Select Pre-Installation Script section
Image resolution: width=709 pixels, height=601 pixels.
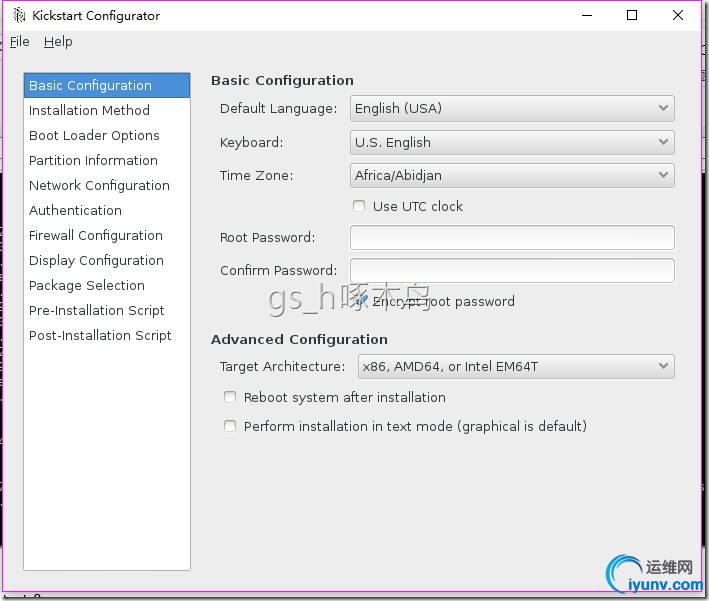(107, 310)
